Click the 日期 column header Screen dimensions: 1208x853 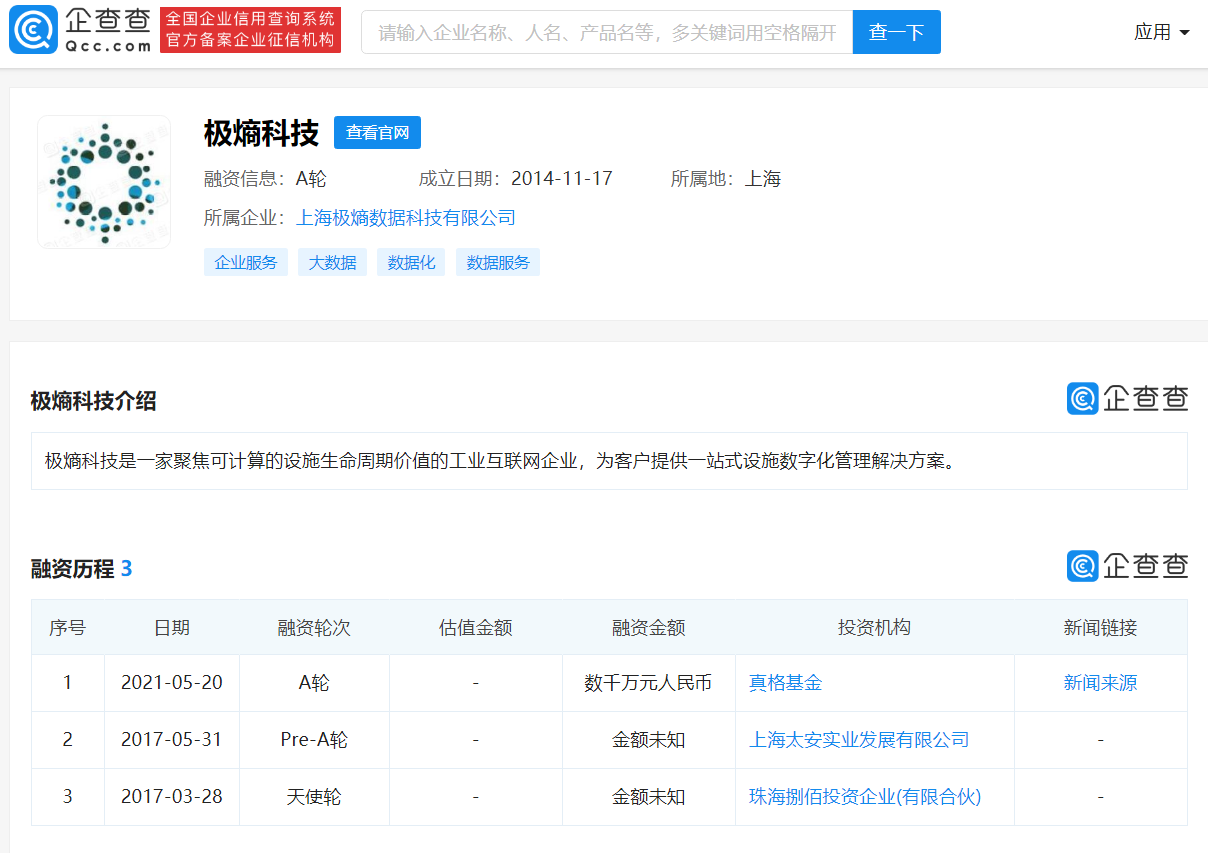pos(172,628)
